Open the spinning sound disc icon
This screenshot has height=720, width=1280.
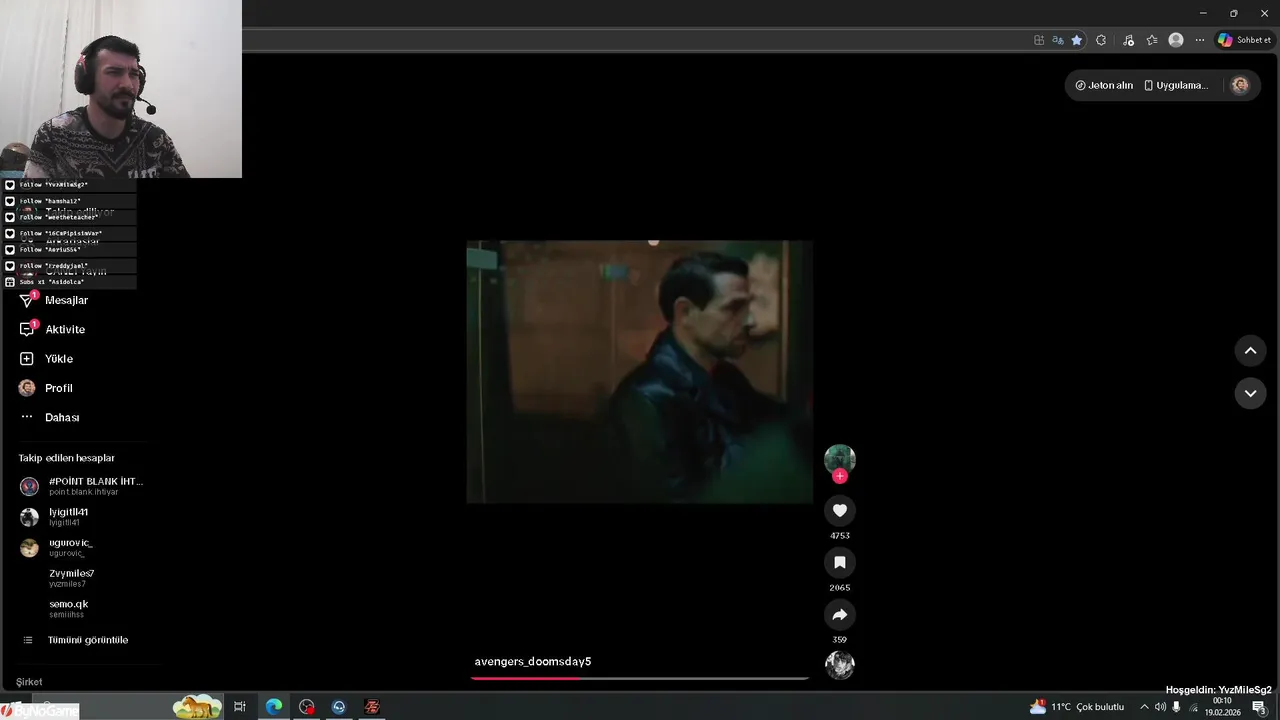pyautogui.click(x=839, y=664)
